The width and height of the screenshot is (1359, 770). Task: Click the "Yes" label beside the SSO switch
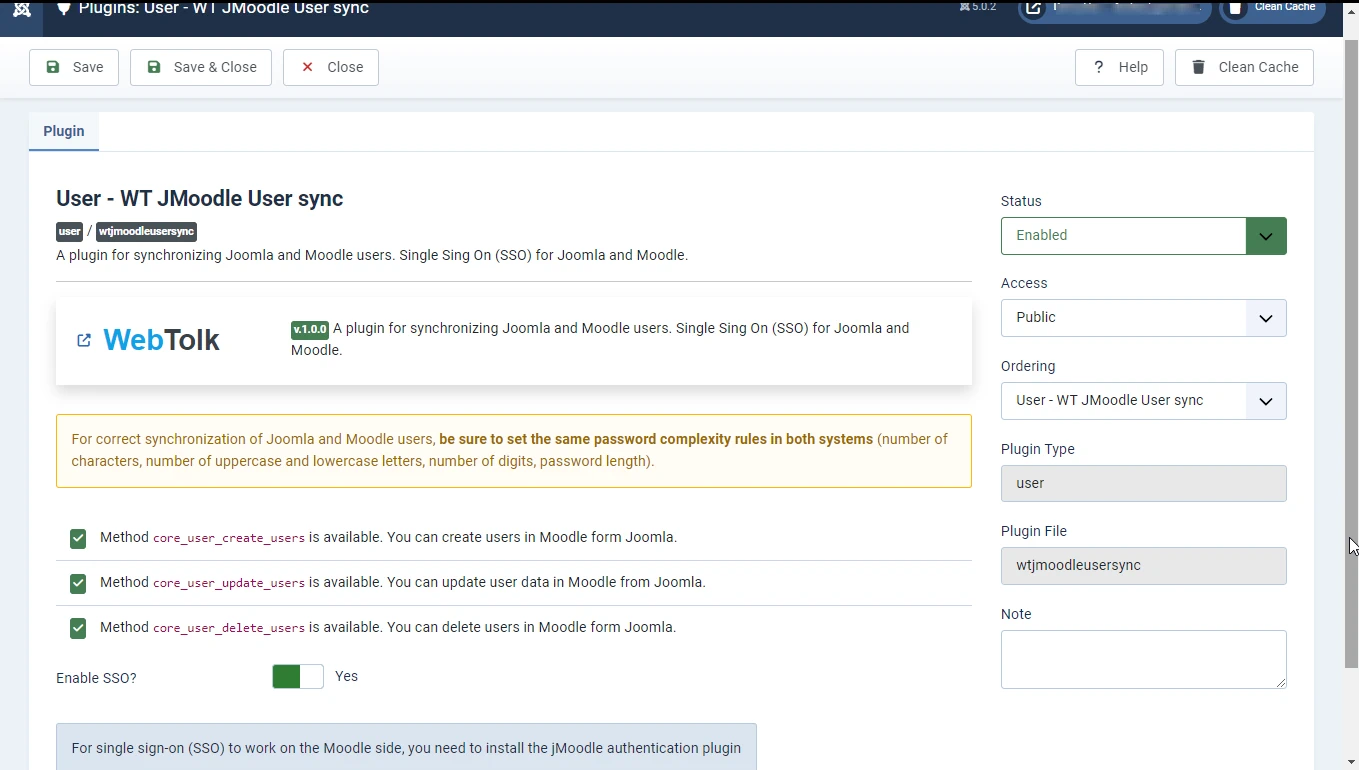click(x=346, y=677)
